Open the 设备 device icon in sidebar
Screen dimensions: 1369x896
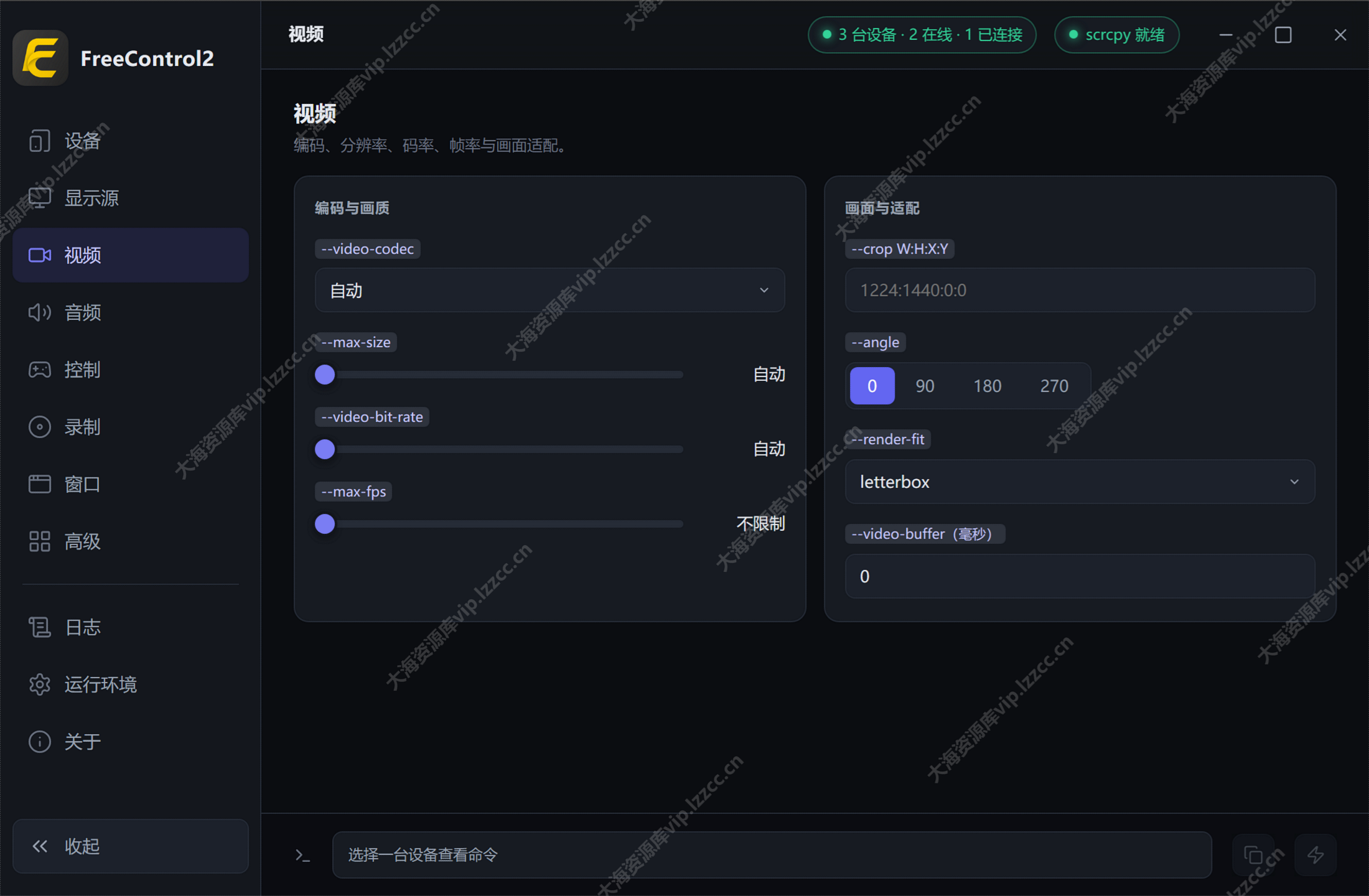point(39,141)
